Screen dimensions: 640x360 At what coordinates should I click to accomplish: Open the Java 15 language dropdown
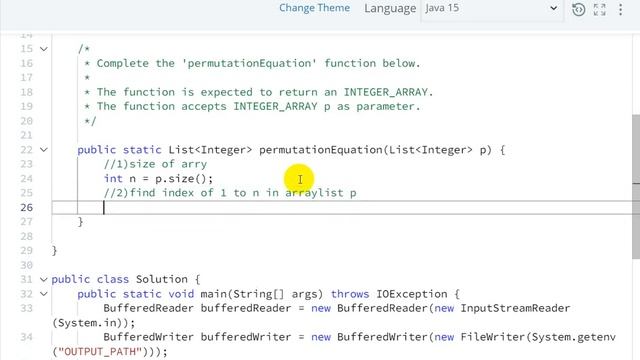[492, 8]
